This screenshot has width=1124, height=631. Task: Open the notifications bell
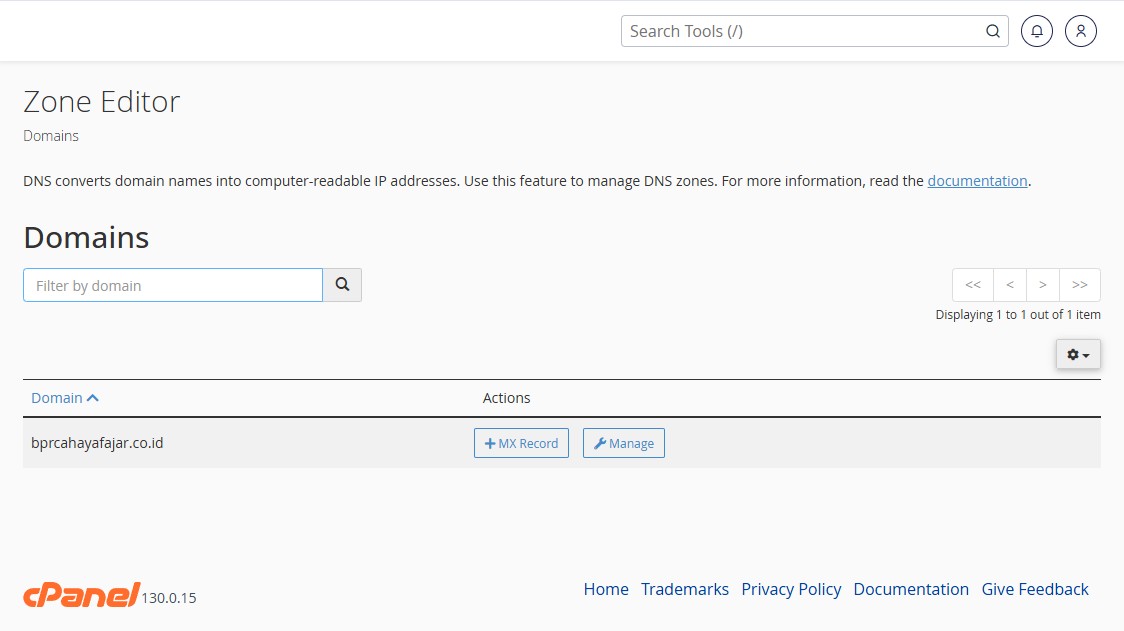[1037, 31]
